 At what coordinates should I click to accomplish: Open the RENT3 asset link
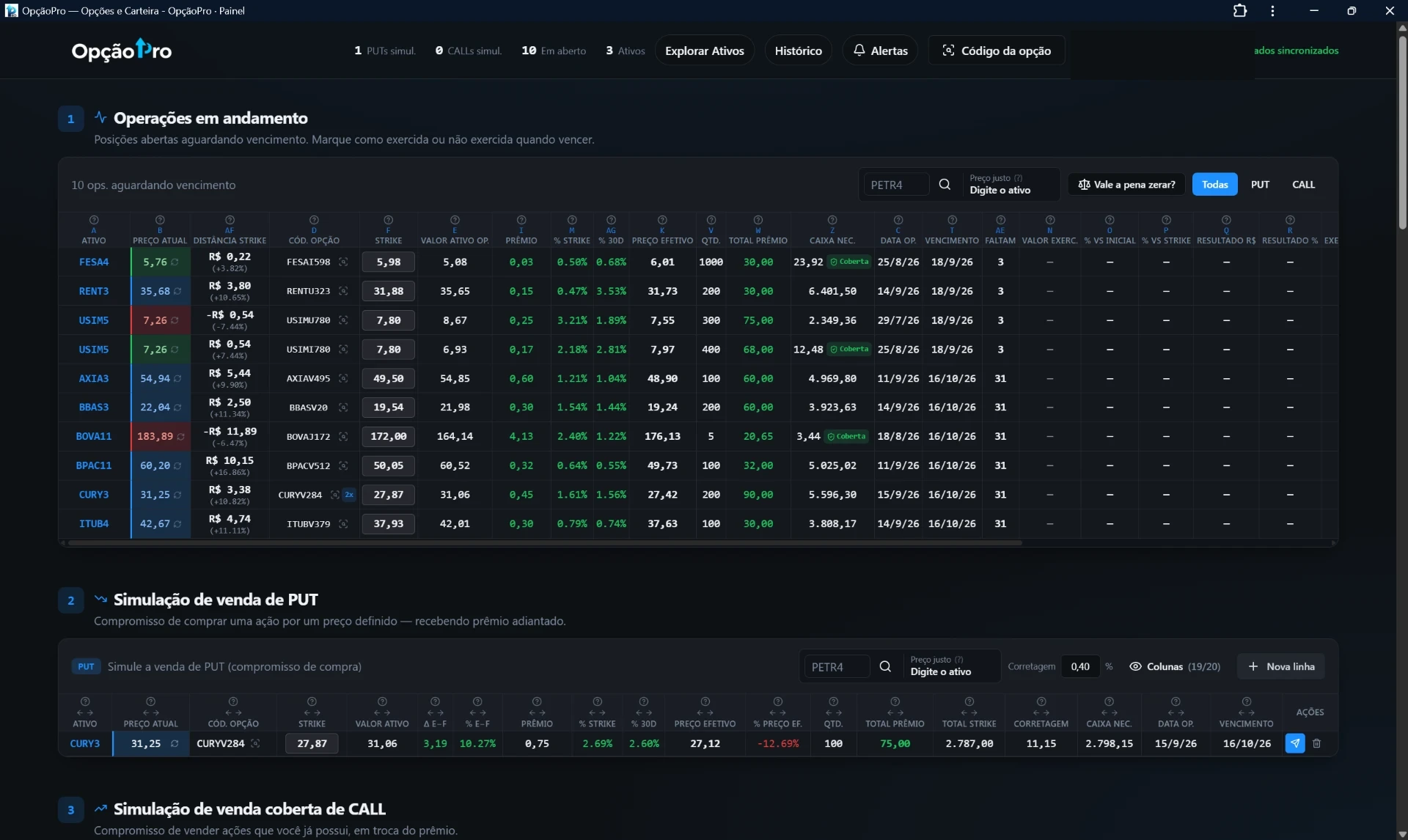[94, 292]
